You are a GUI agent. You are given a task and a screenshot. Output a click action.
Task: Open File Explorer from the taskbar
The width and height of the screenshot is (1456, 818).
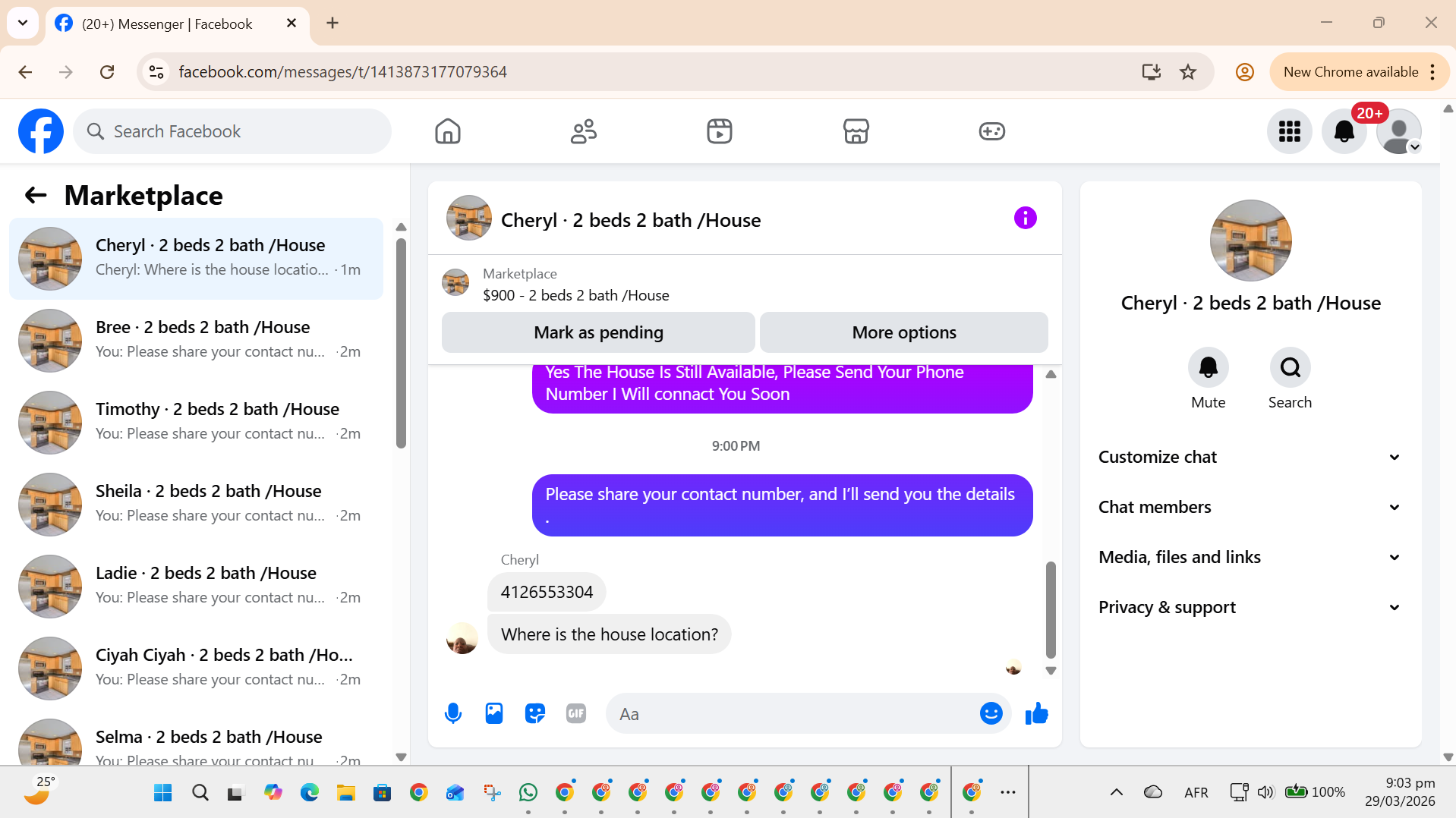point(346,793)
